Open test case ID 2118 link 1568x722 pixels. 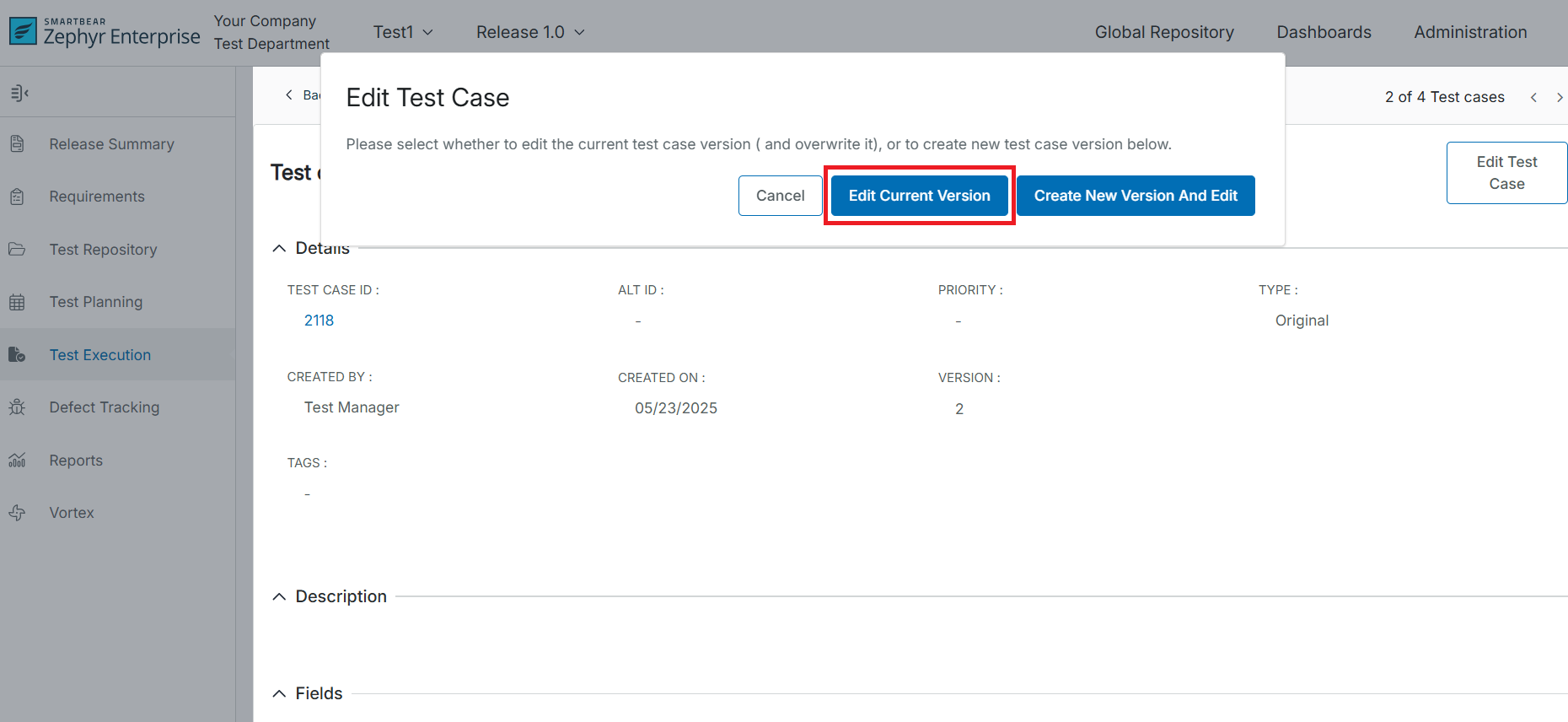point(319,321)
